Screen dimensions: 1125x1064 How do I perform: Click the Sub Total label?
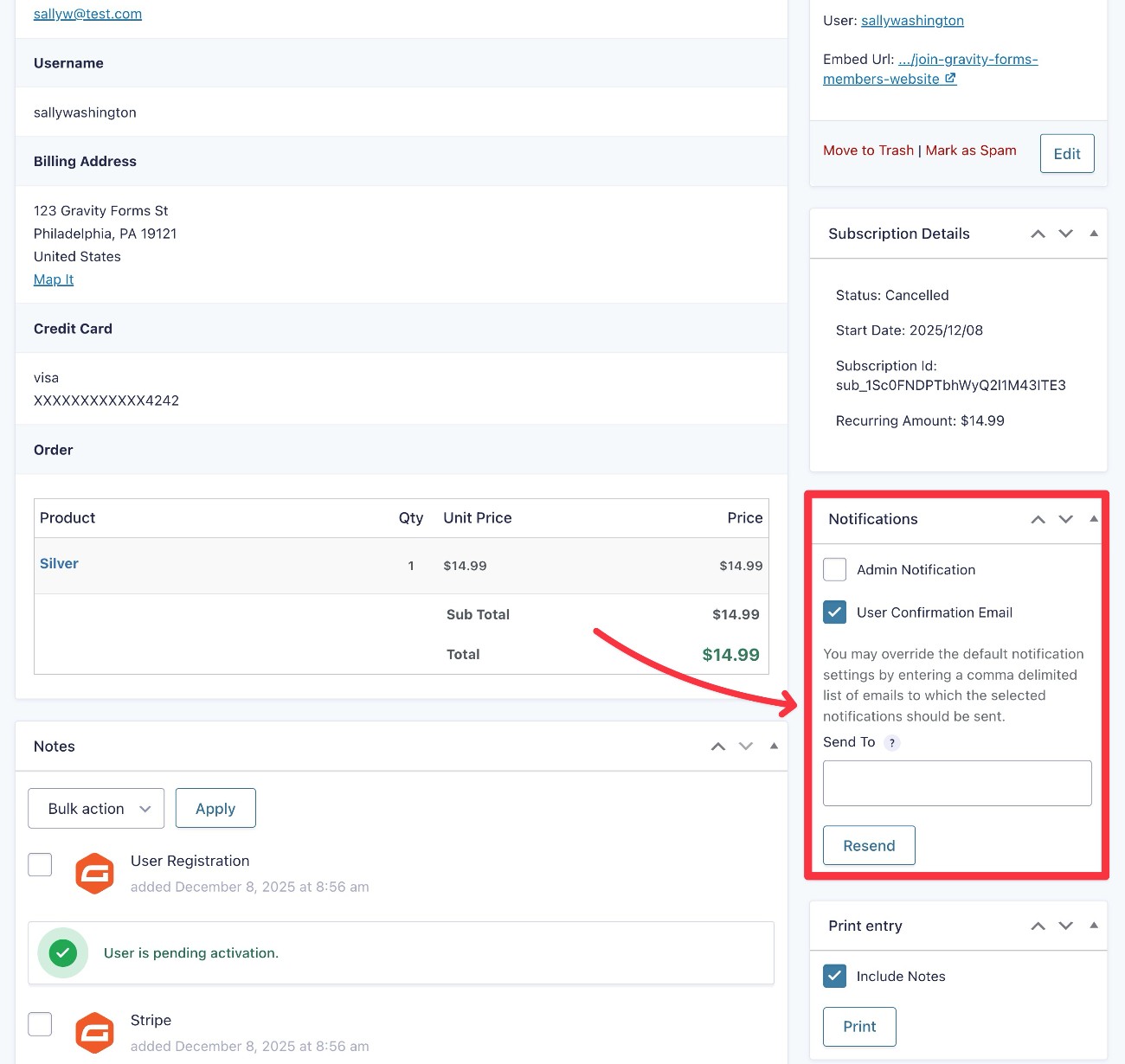pos(478,614)
